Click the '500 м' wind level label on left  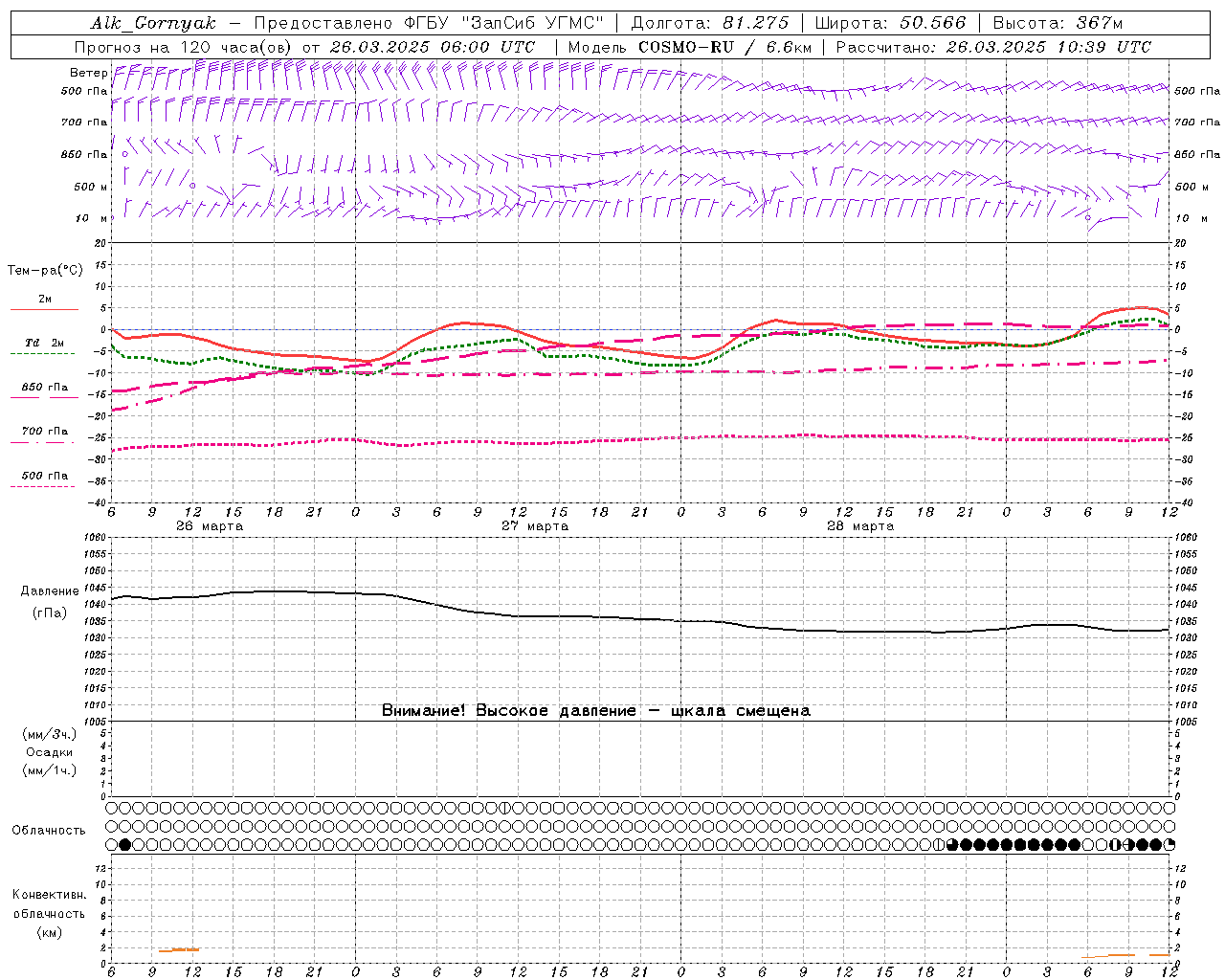(91, 187)
